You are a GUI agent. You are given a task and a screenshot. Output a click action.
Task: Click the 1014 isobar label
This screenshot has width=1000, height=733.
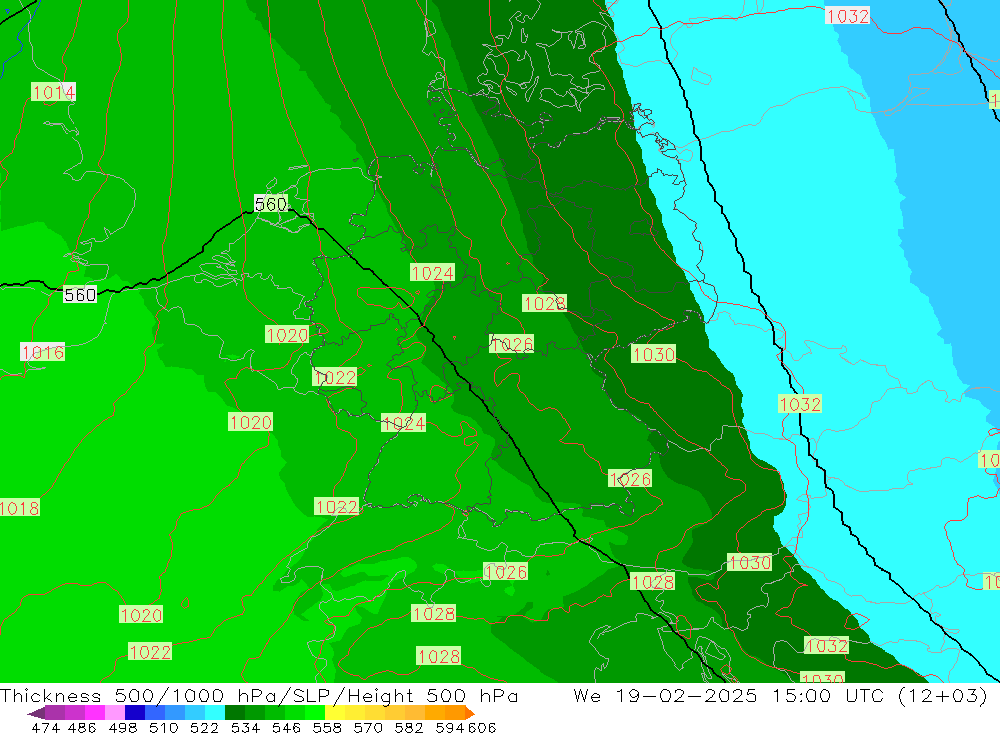[x=54, y=92]
